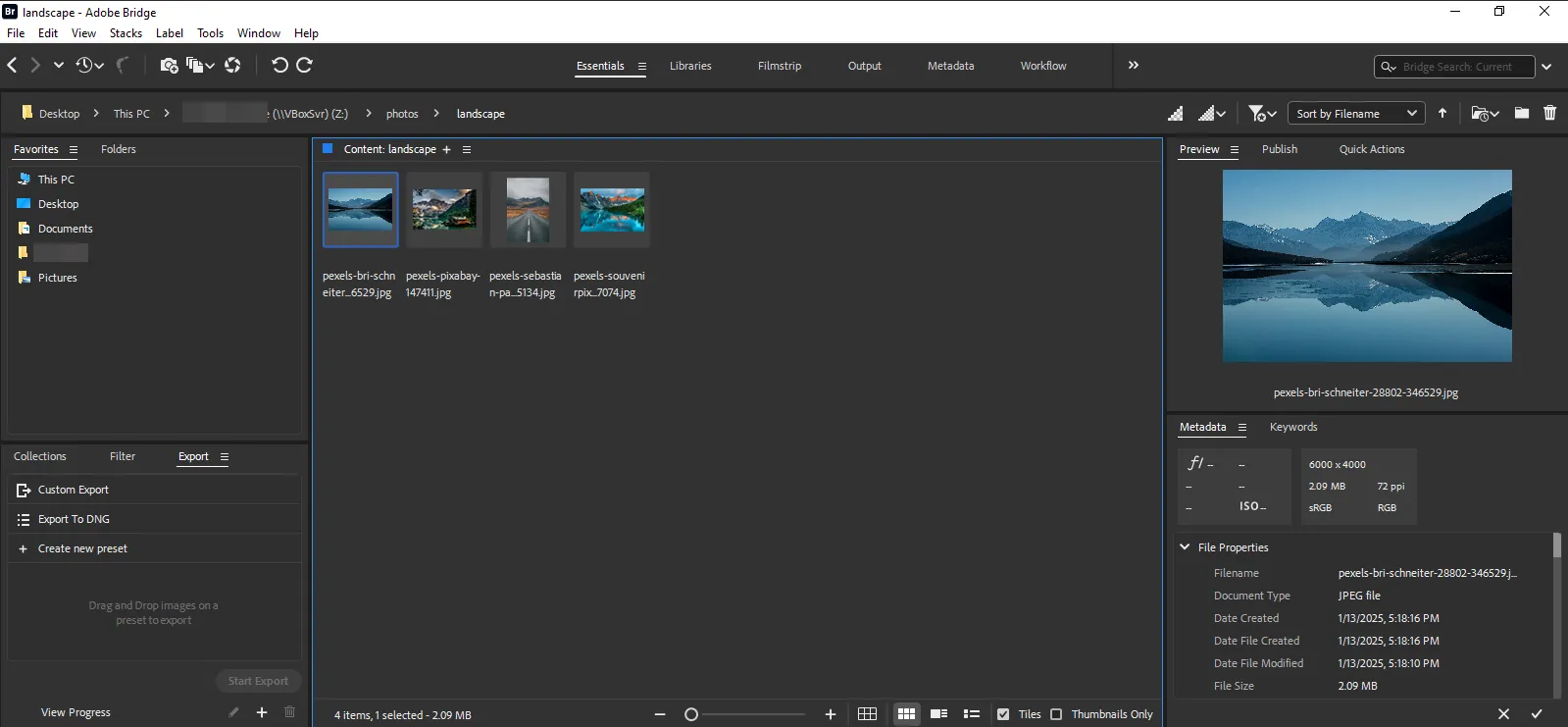The width and height of the screenshot is (1568, 727).
Task: Rotate image 90° clockwise
Action: (x=304, y=65)
